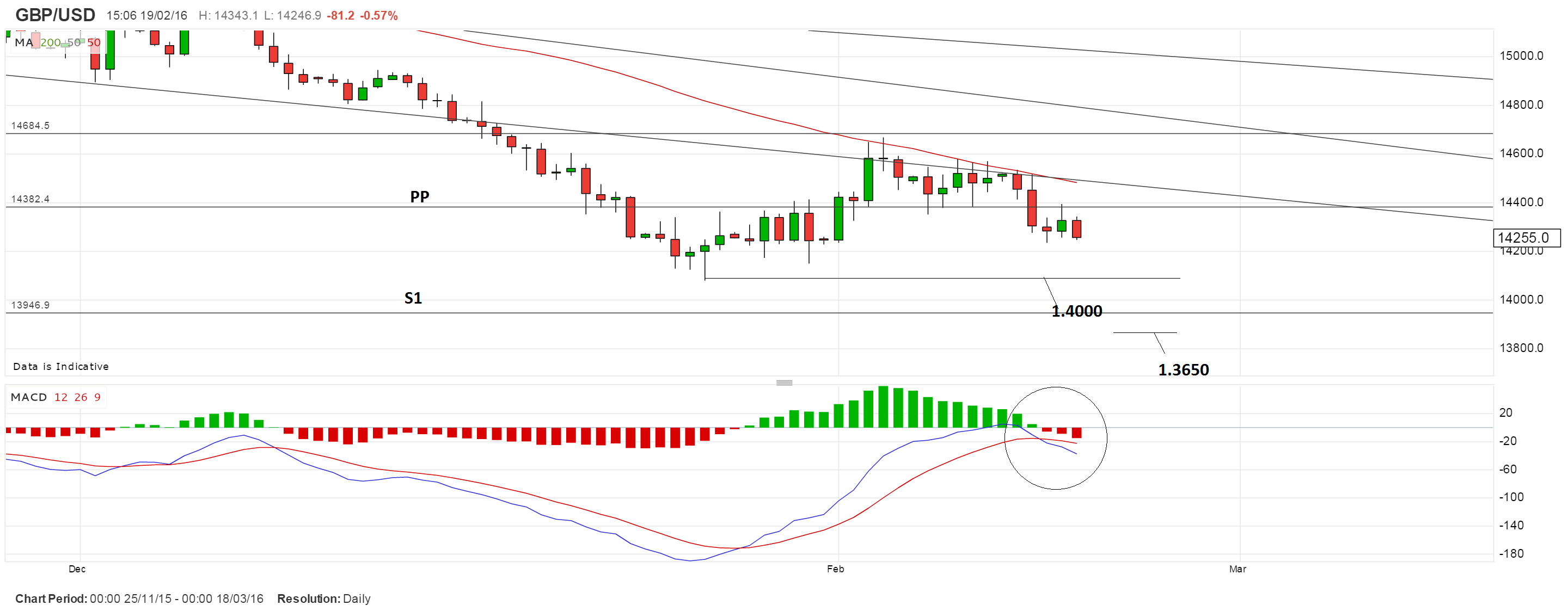
Task: Click the 1.4000 target annotation
Action: coord(1076,312)
